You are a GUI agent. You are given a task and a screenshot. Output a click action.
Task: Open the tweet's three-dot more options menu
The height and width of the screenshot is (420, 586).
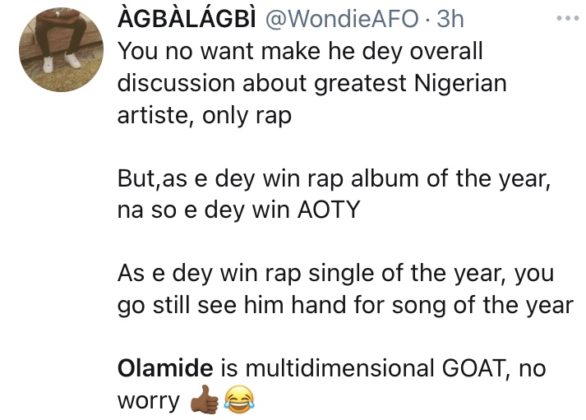(568, 18)
